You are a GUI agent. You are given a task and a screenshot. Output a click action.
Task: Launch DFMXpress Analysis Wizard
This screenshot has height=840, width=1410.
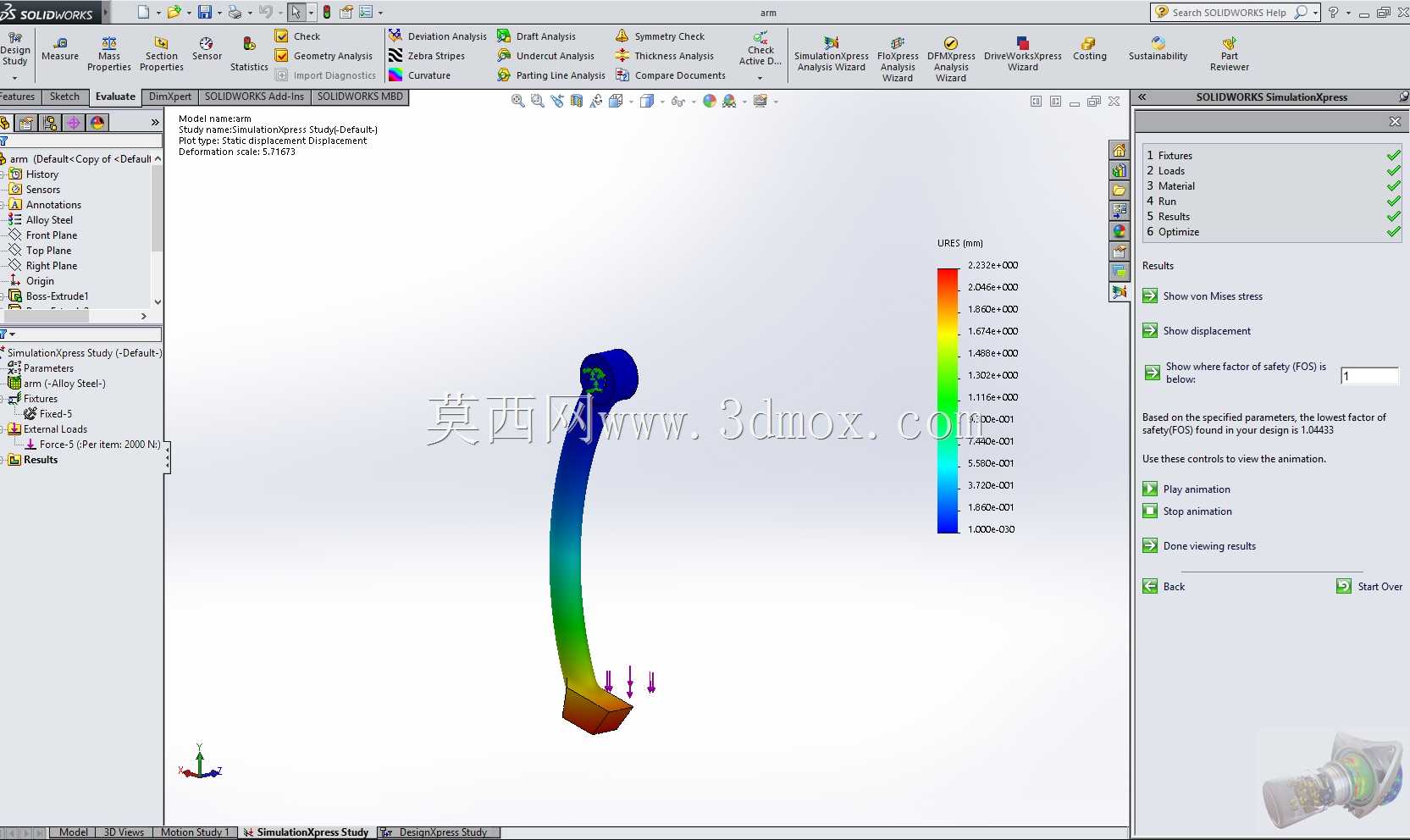(951, 59)
